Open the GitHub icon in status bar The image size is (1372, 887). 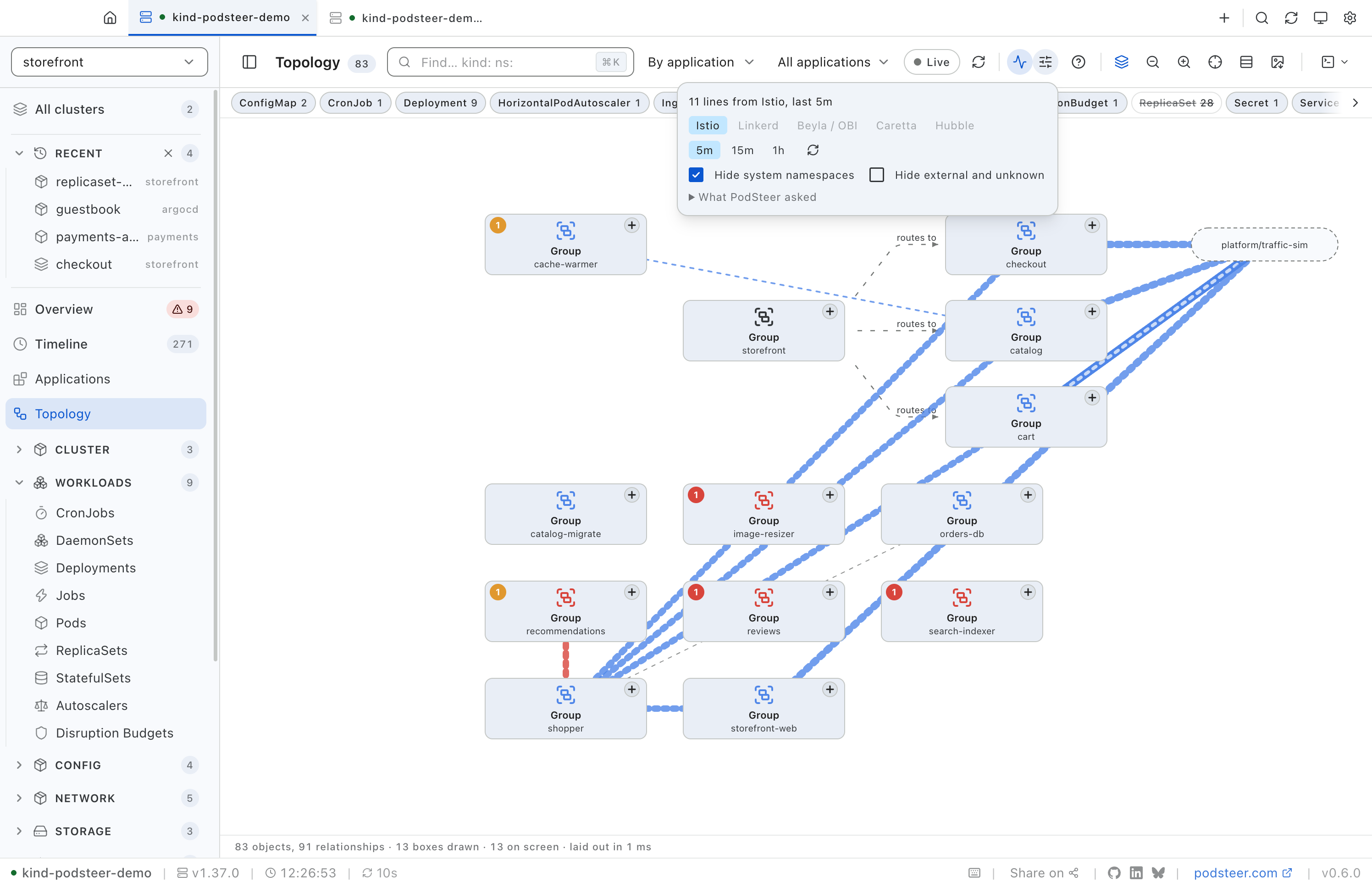coord(1113,873)
